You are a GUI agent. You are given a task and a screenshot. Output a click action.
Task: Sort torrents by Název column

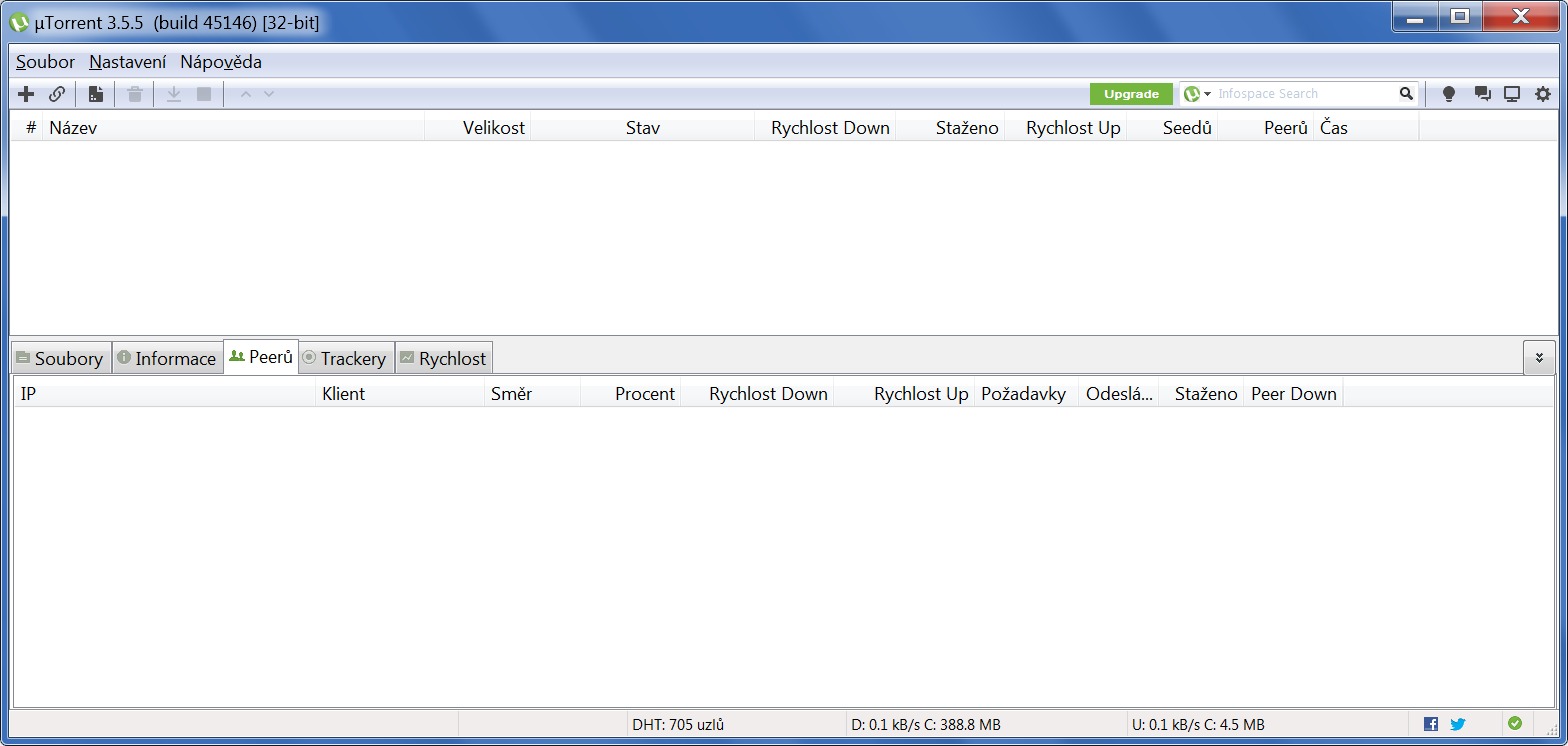(x=234, y=128)
